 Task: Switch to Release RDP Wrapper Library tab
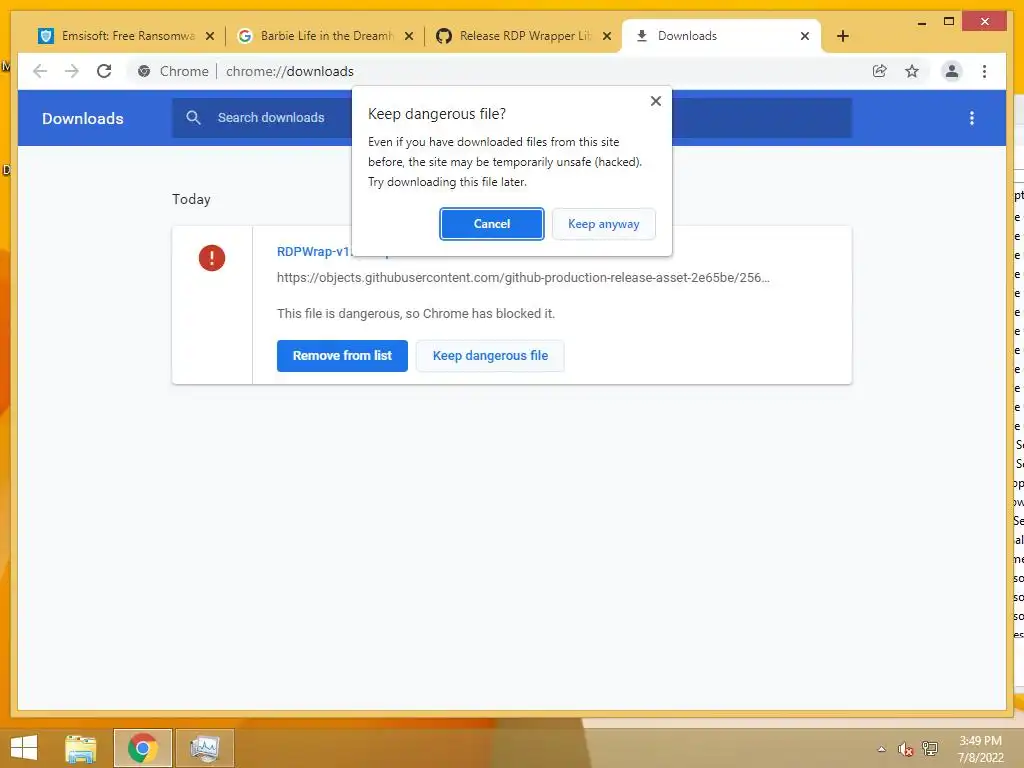[524, 36]
